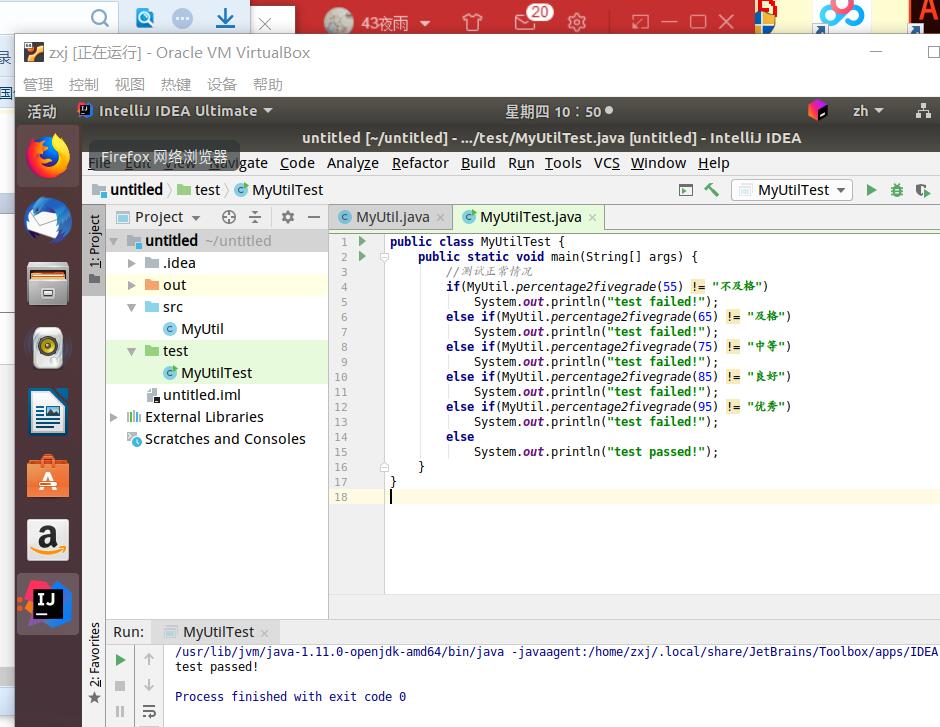Rerun MyUtilTest in the Run panel
This screenshot has width=940, height=727.
click(120, 660)
